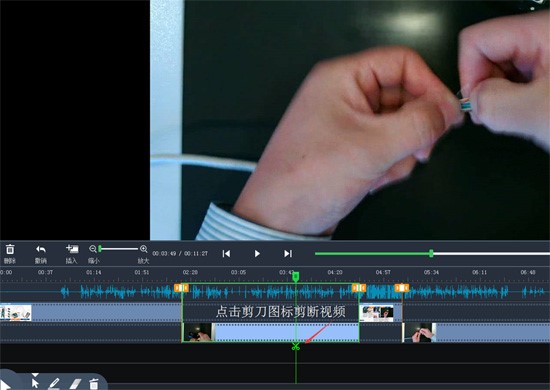Click the green timeline zoom slider handle
This screenshot has height=390, width=550.
[x=100, y=249]
